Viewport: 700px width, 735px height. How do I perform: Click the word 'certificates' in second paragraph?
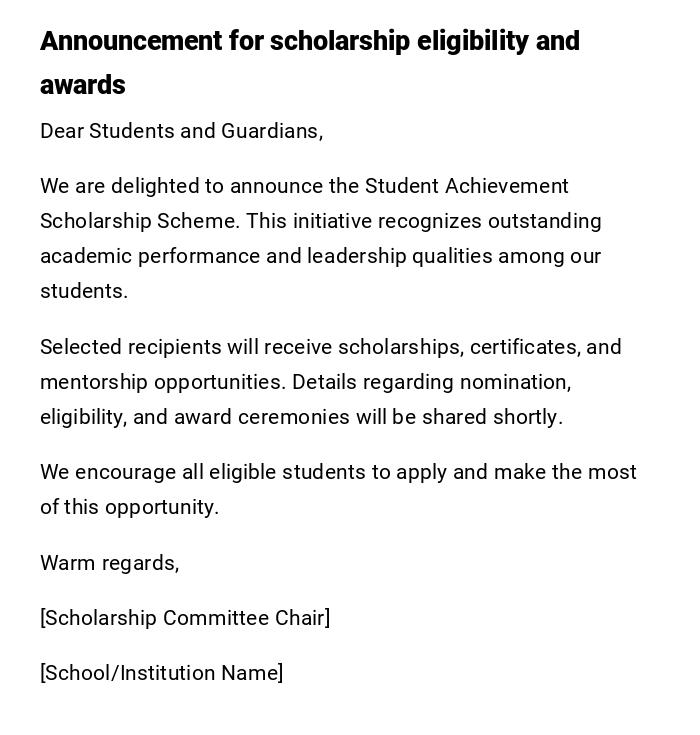524,348
